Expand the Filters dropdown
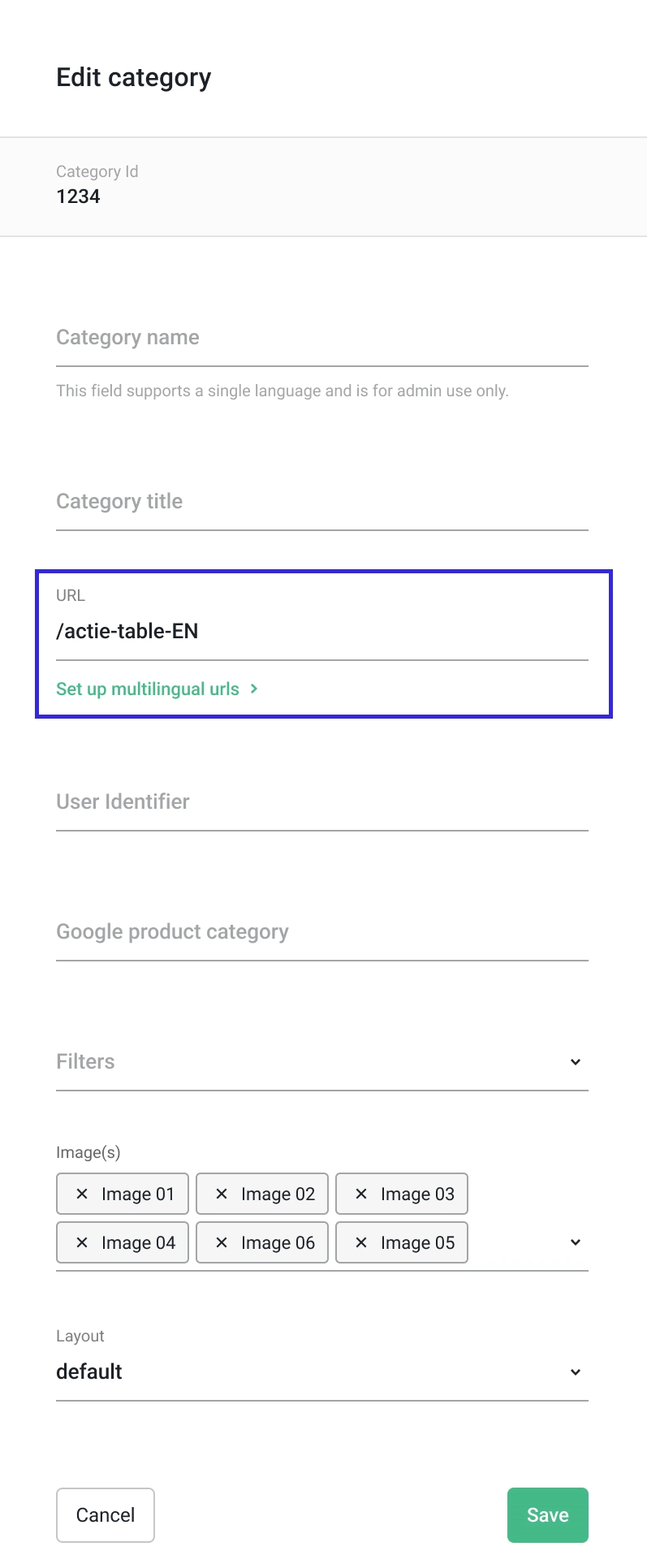Screen dimensions: 647x1568 575,1062
